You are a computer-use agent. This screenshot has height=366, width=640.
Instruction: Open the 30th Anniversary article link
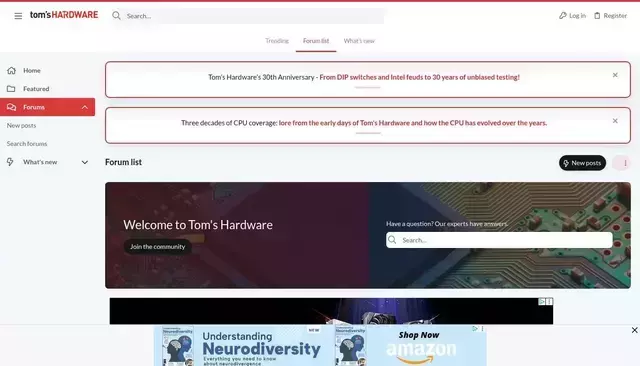[419, 77]
